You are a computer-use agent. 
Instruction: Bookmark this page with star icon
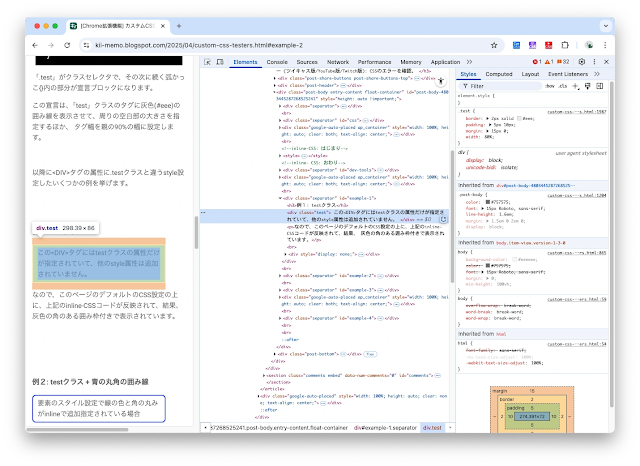pos(494,45)
